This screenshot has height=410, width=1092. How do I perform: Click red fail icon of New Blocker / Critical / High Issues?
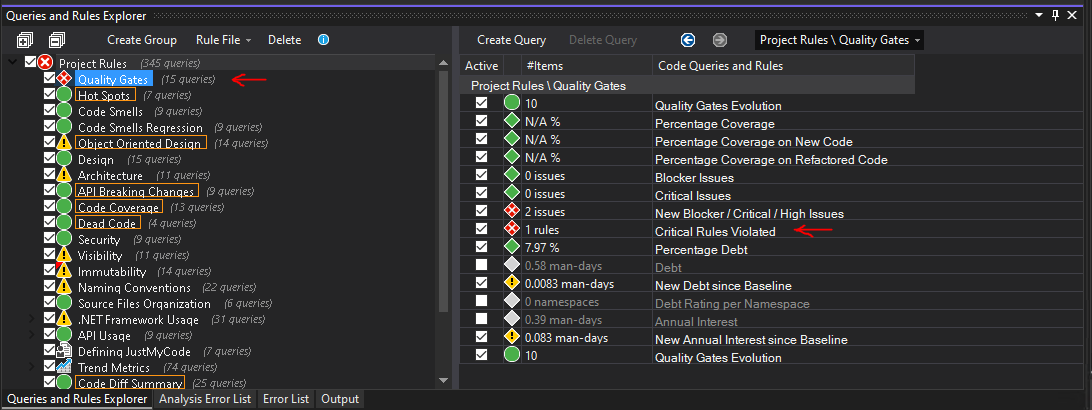click(512, 211)
